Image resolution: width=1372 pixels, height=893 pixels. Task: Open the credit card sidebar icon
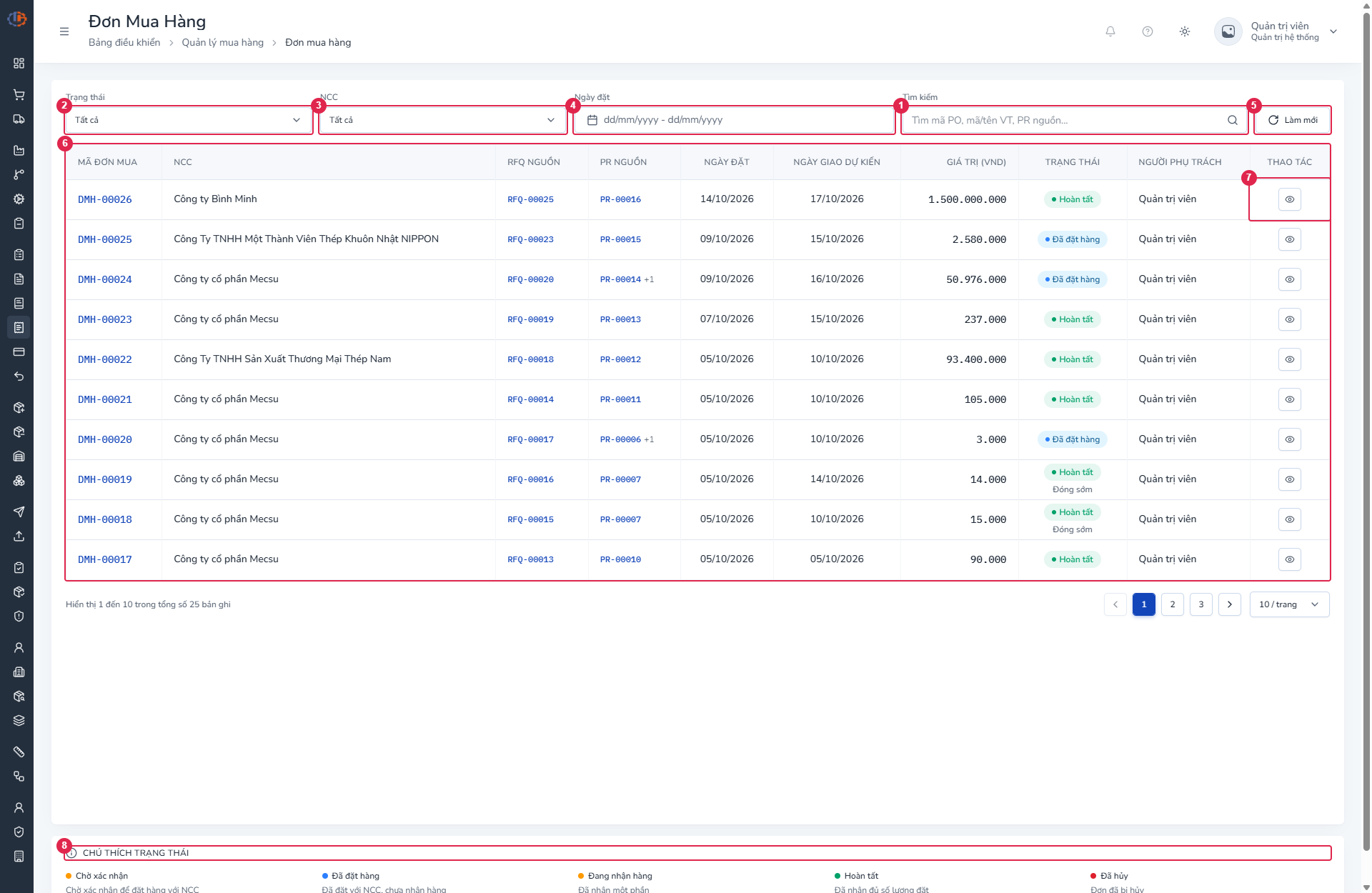[x=19, y=352]
